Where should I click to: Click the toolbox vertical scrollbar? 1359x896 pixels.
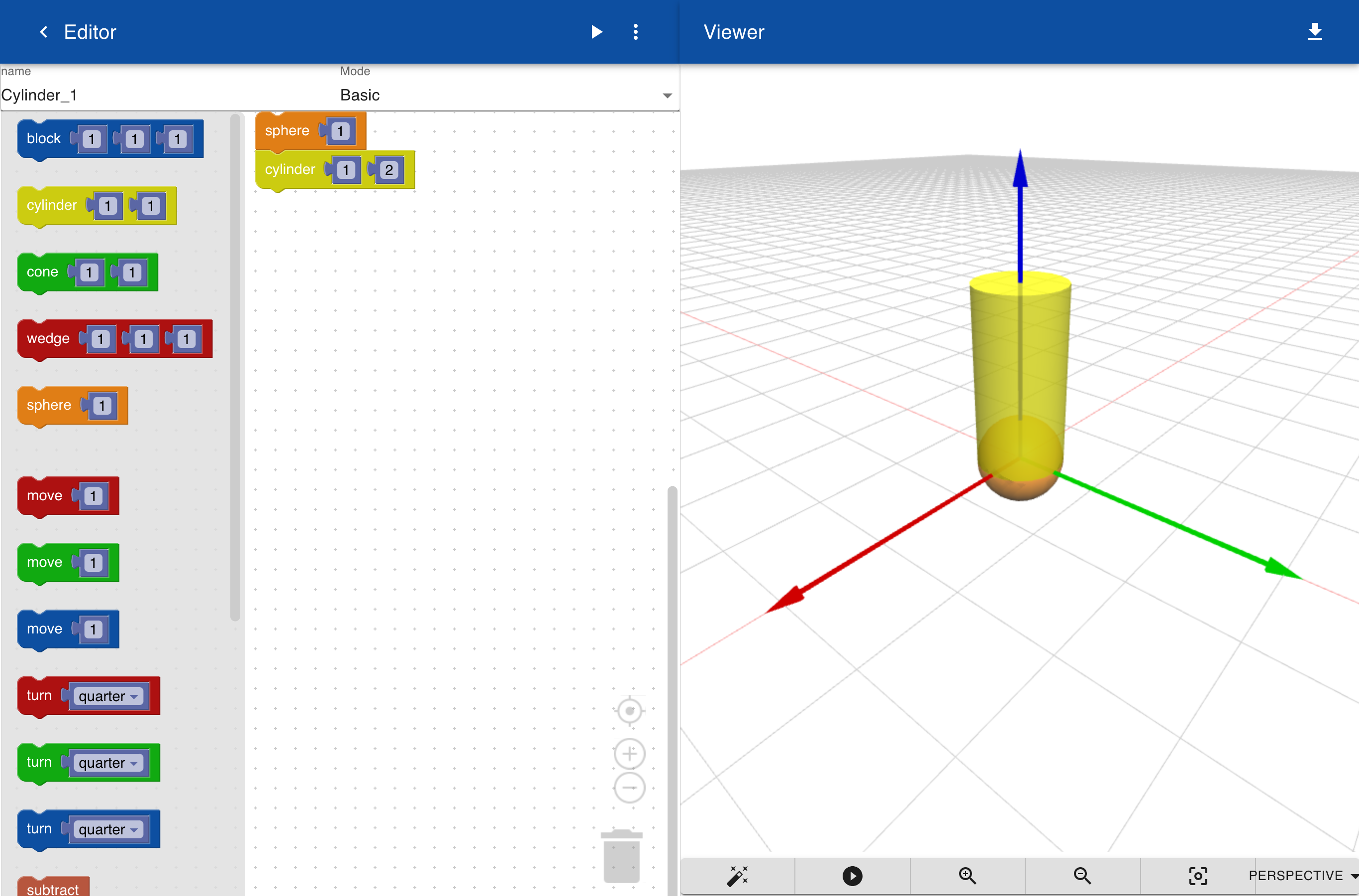(235, 367)
